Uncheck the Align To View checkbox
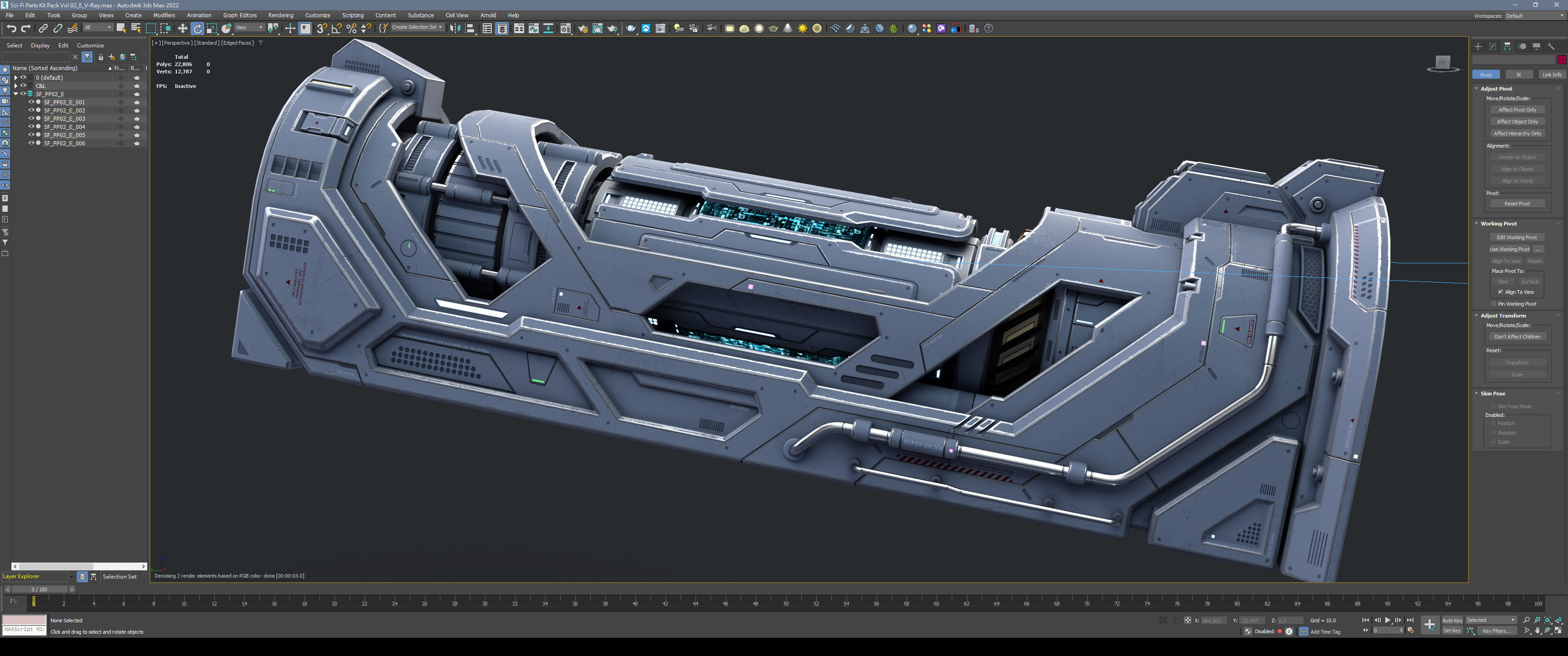The height and width of the screenshot is (656, 1568). point(1501,292)
